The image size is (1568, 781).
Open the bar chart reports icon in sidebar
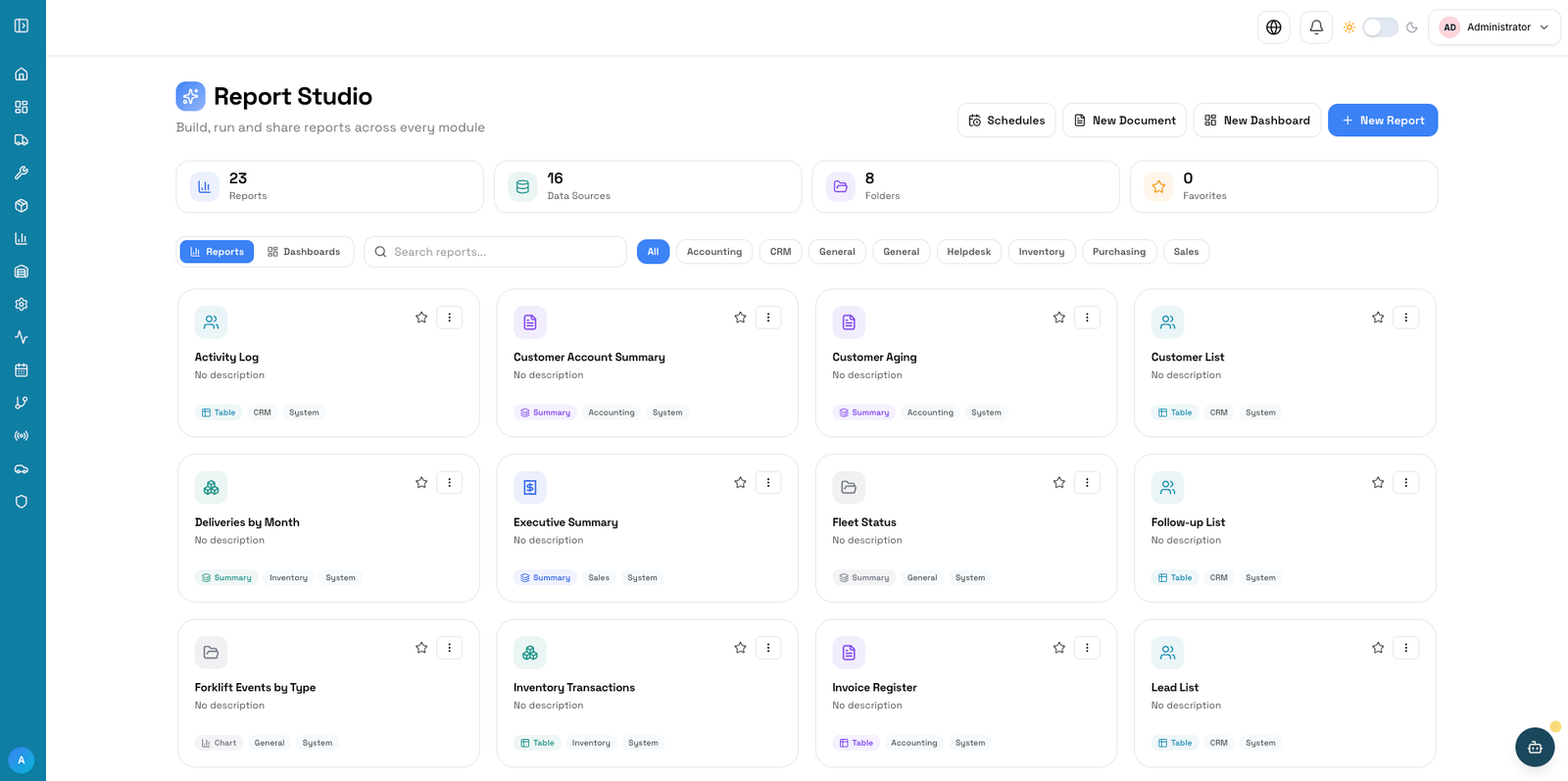click(22, 238)
